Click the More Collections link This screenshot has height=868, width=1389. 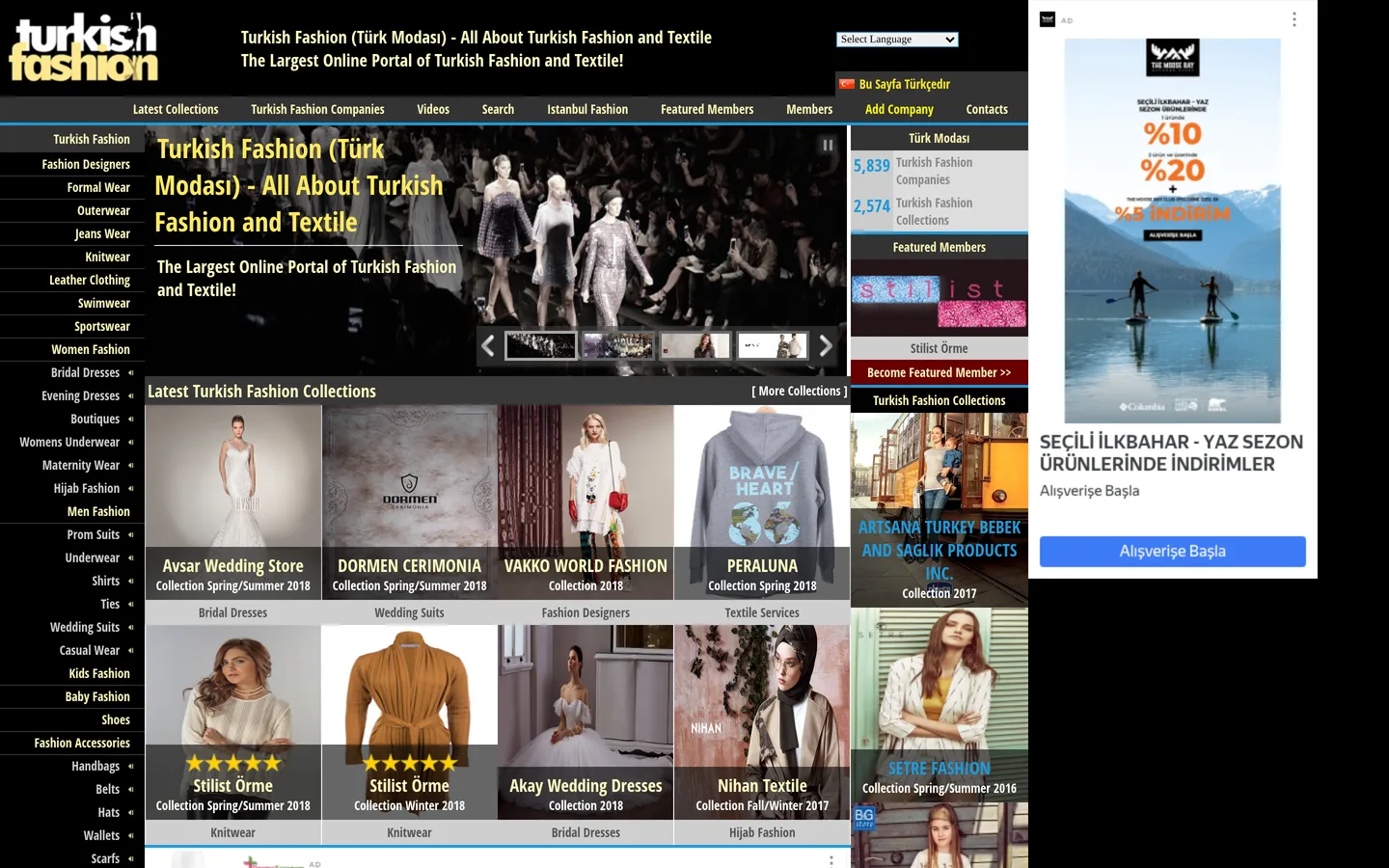pos(800,392)
